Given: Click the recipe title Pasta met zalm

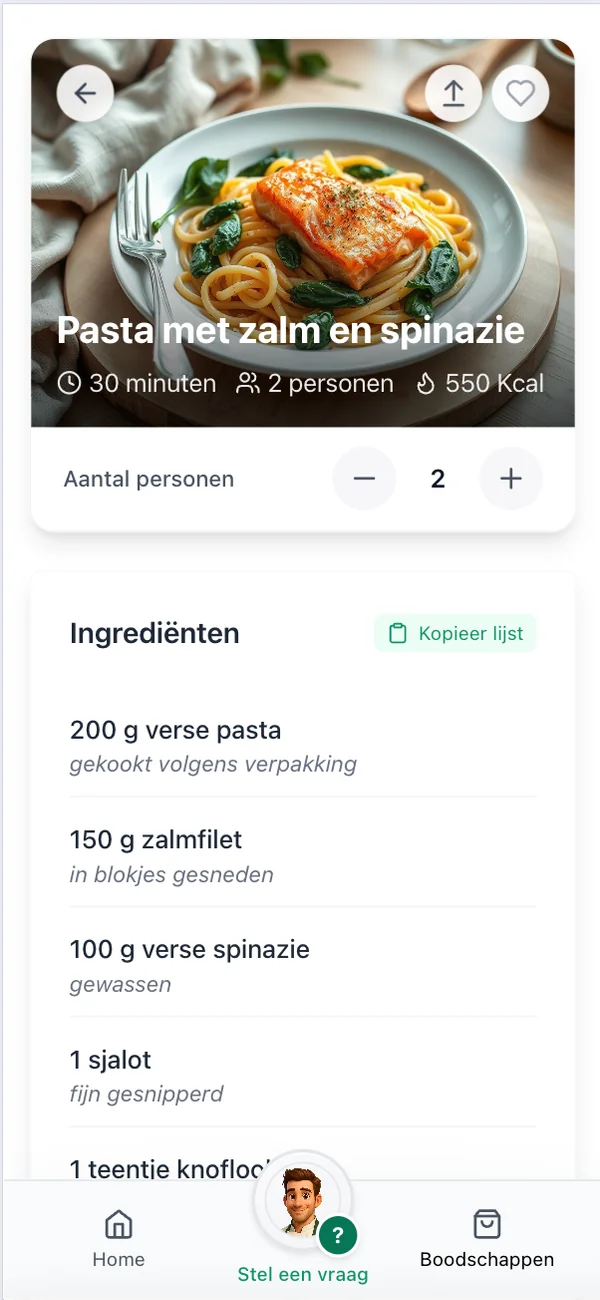Looking at the screenshot, I should click(290, 330).
